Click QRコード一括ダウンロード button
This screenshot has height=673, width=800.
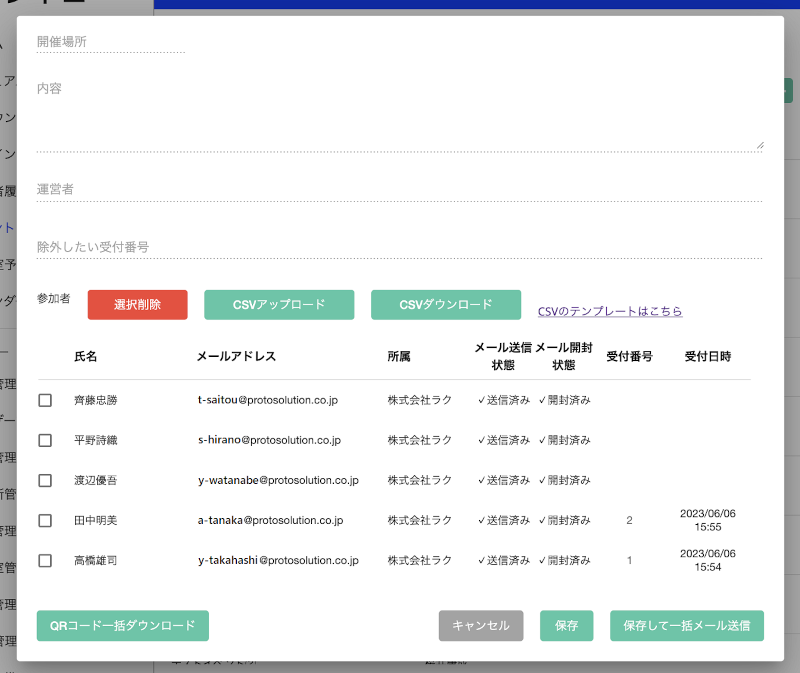coord(122,626)
